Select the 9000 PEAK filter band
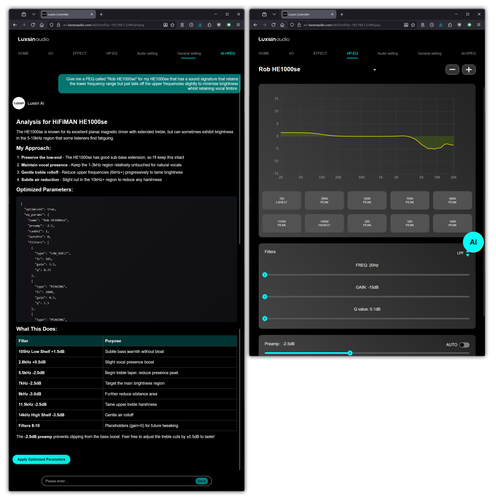 (452, 200)
